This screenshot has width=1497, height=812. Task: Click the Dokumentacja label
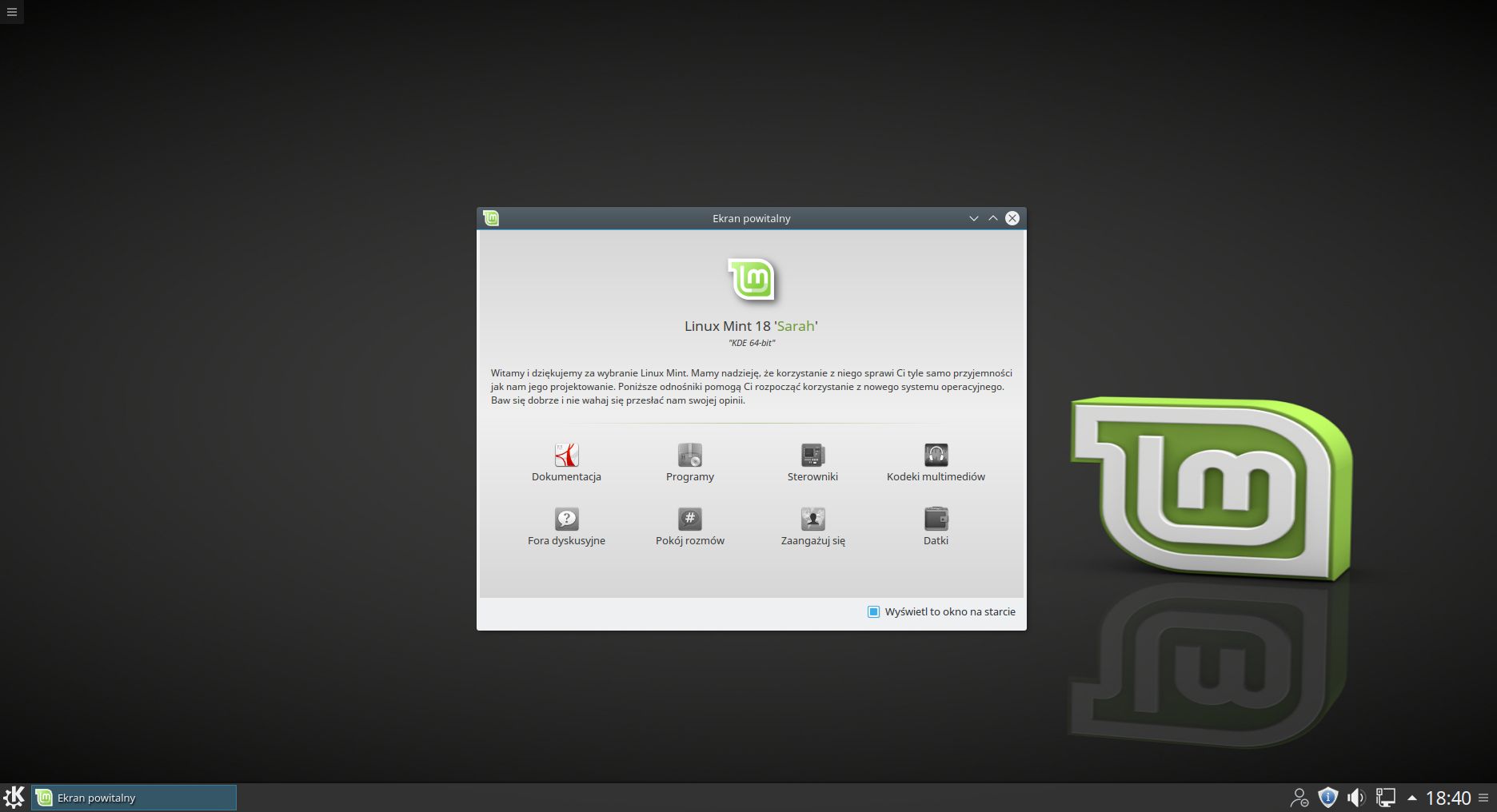pyautogui.click(x=566, y=476)
